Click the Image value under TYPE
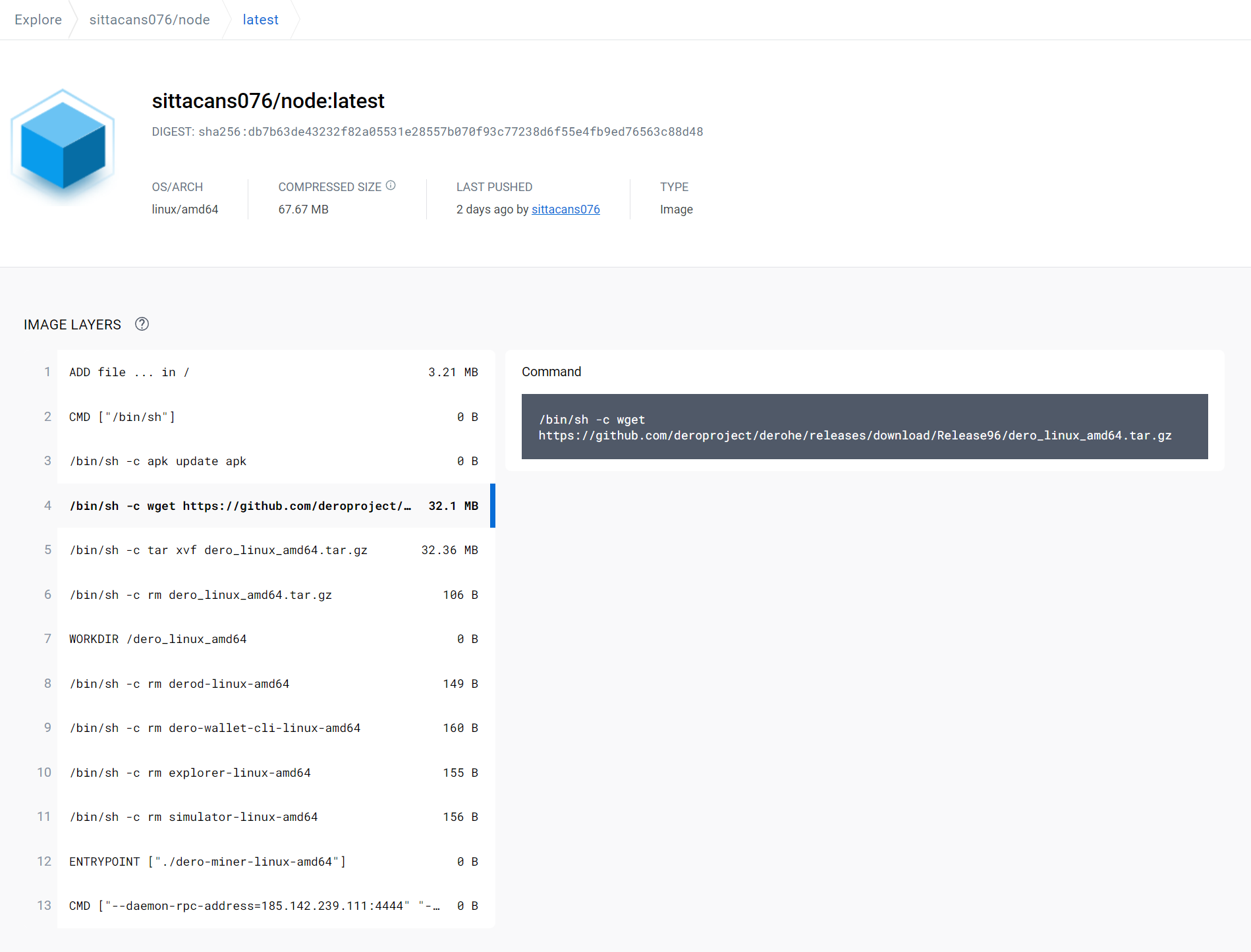Viewport: 1251px width, 952px height. coord(677,210)
